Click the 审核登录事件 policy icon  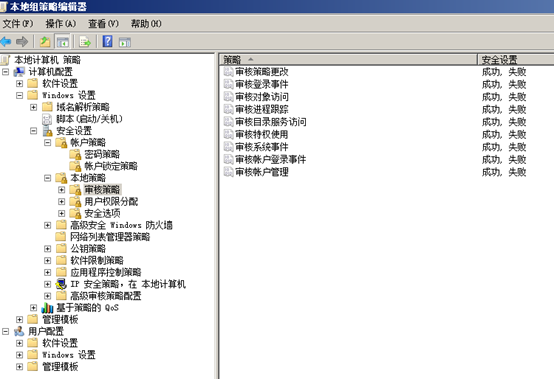tap(229, 84)
